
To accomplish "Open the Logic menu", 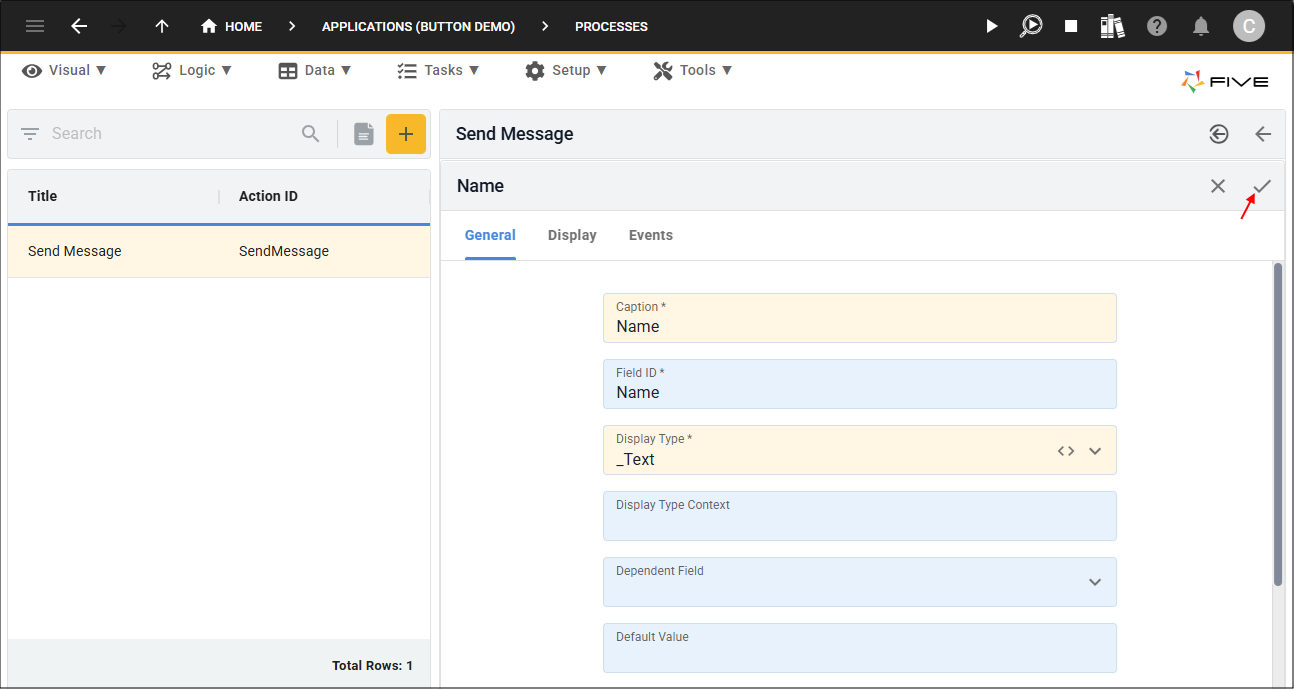I will [x=192, y=70].
